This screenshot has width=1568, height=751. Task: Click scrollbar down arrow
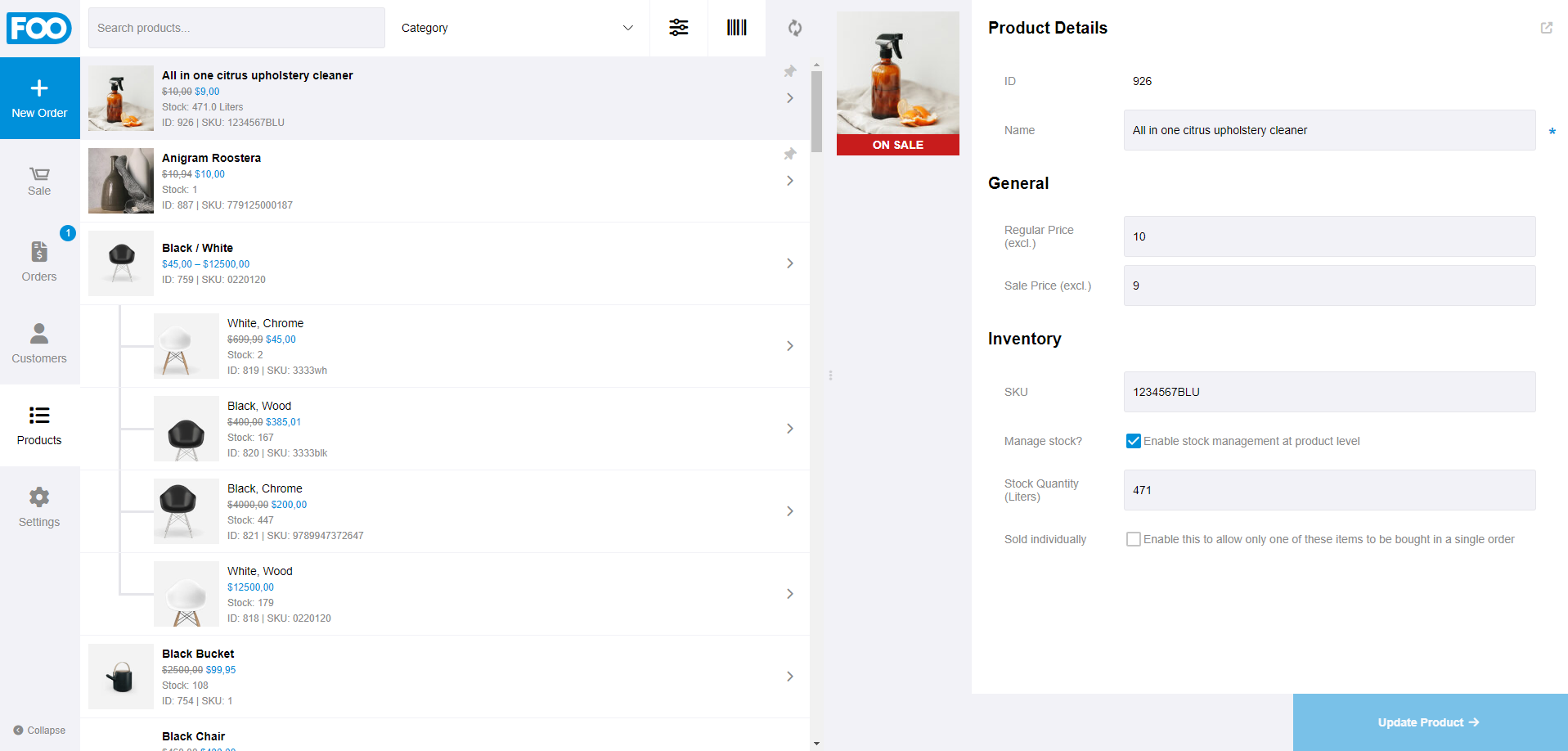(x=816, y=744)
